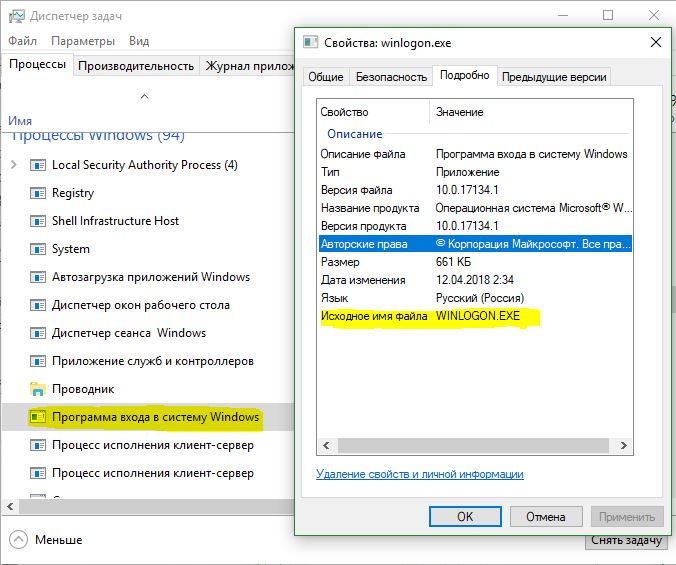Open the Безопасность tab in properties
The width and height of the screenshot is (676, 565).
tap(391, 77)
